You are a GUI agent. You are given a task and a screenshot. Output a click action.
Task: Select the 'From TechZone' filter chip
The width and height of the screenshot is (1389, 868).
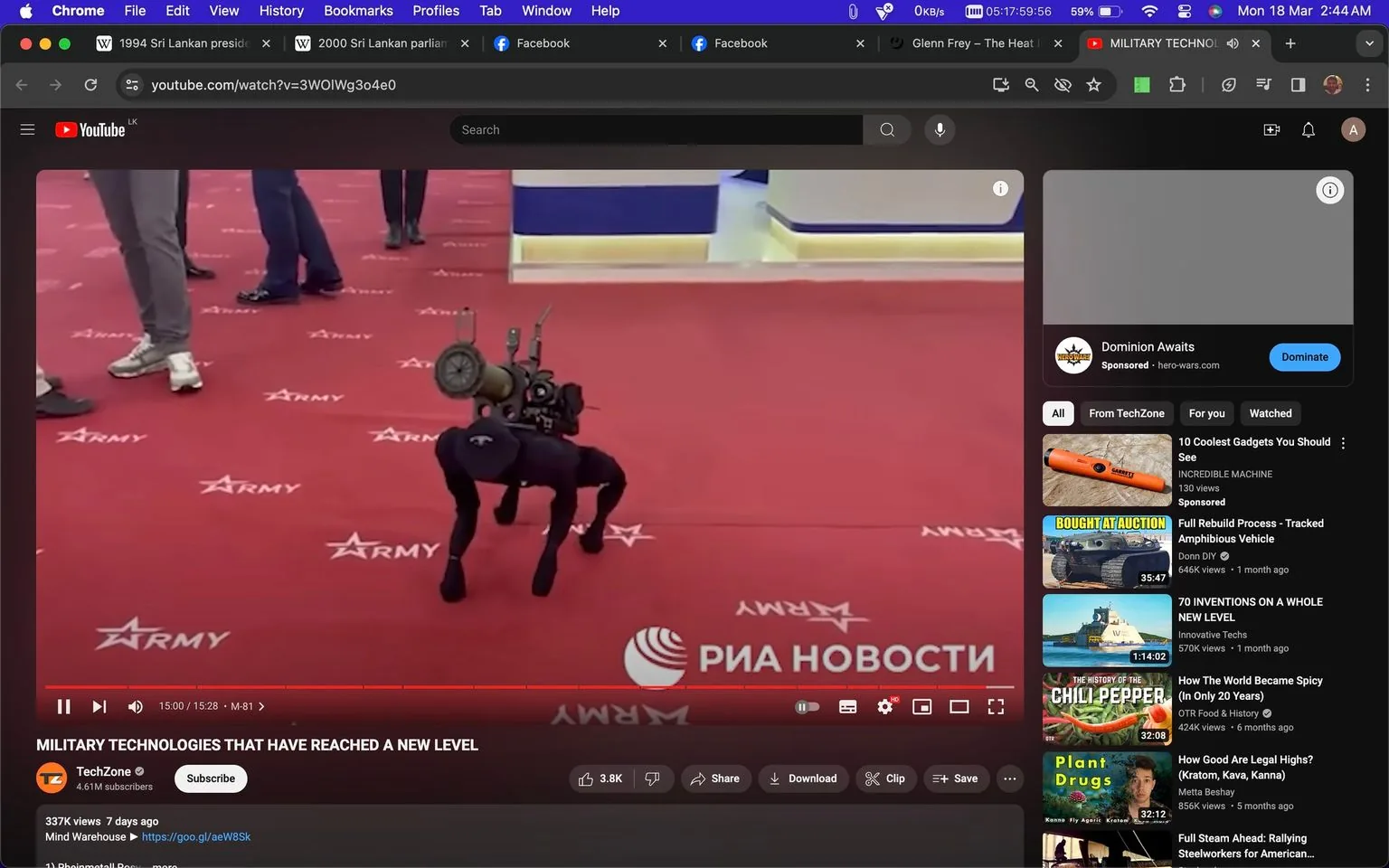1126,413
